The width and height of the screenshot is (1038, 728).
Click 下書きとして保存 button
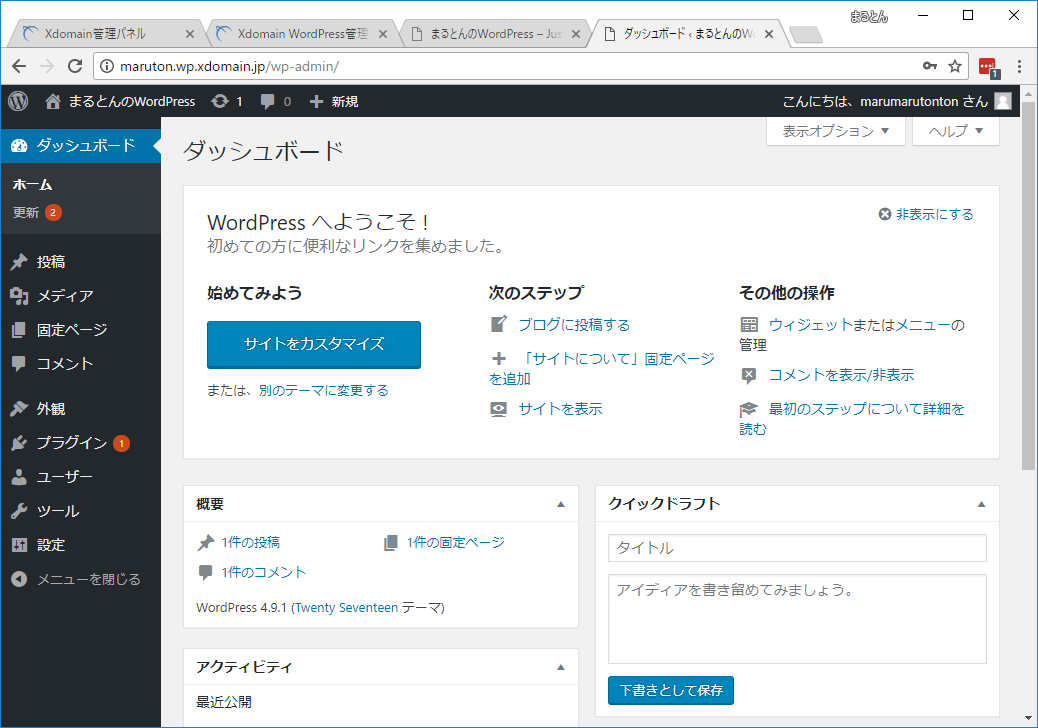pos(671,690)
